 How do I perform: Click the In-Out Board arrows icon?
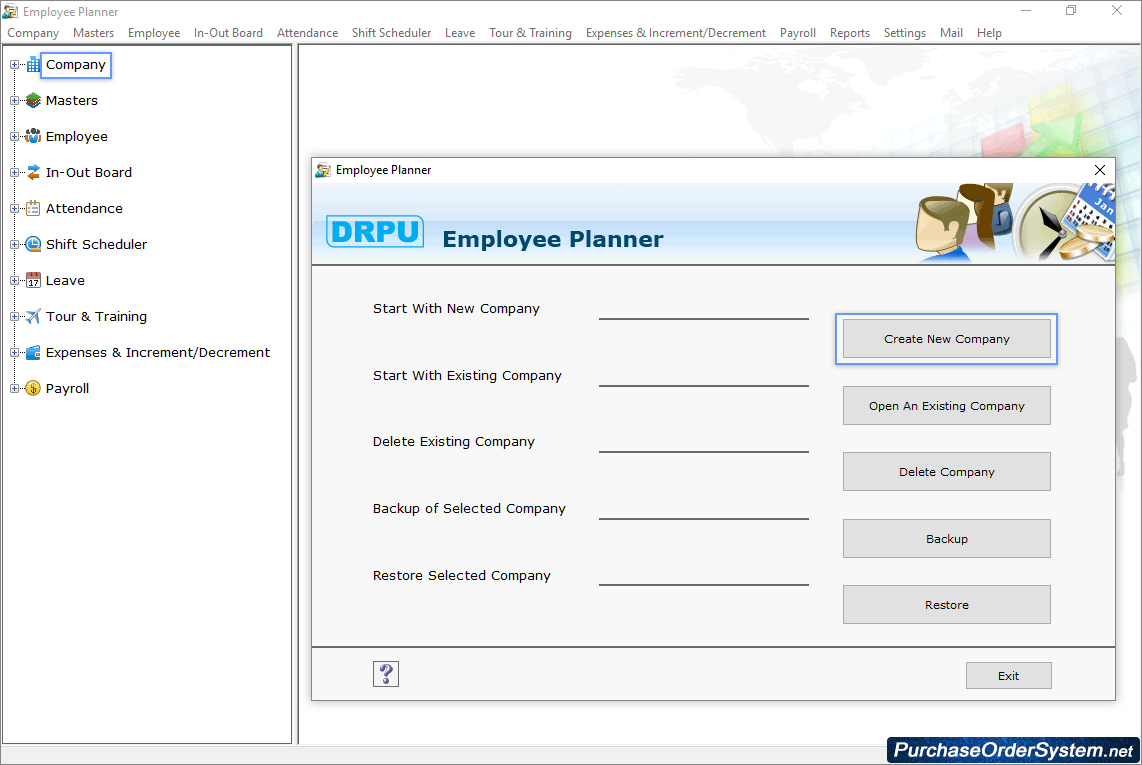coord(34,173)
